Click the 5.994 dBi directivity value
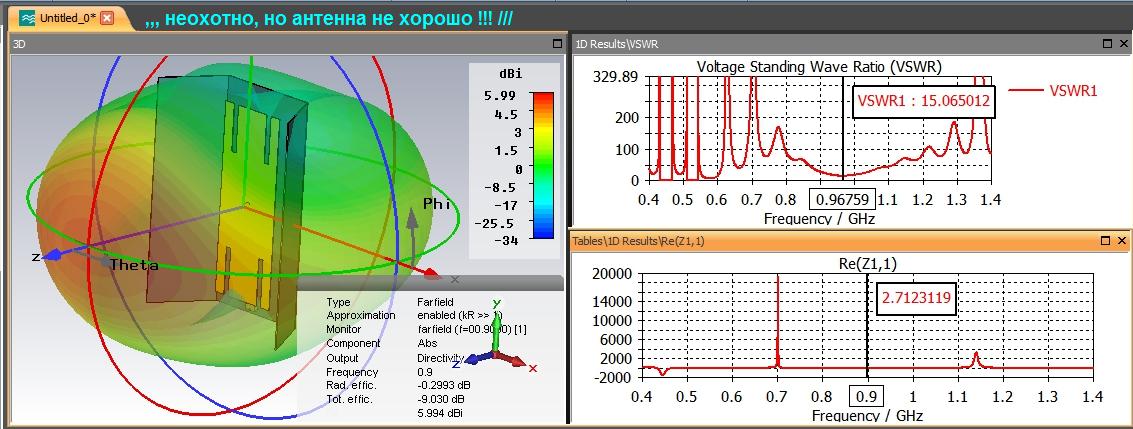 (440, 413)
